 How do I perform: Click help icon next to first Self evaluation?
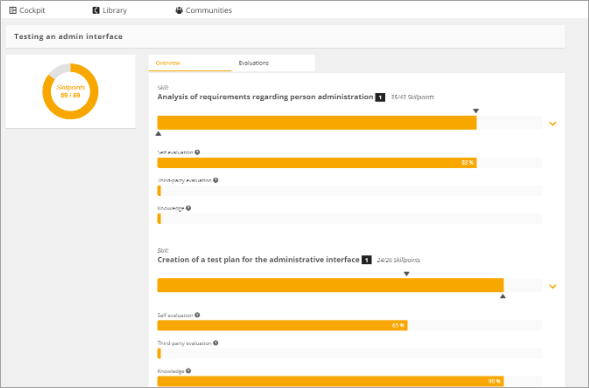coord(197,152)
